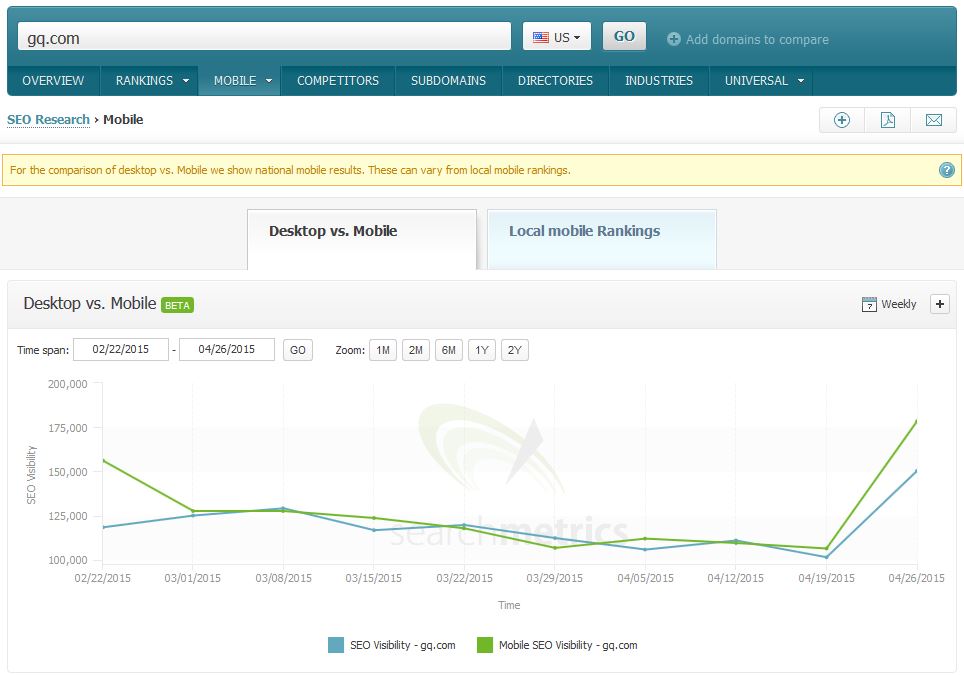This screenshot has height=675, width=964.
Task: Click the GO button next to domain field
Action: 624,36
